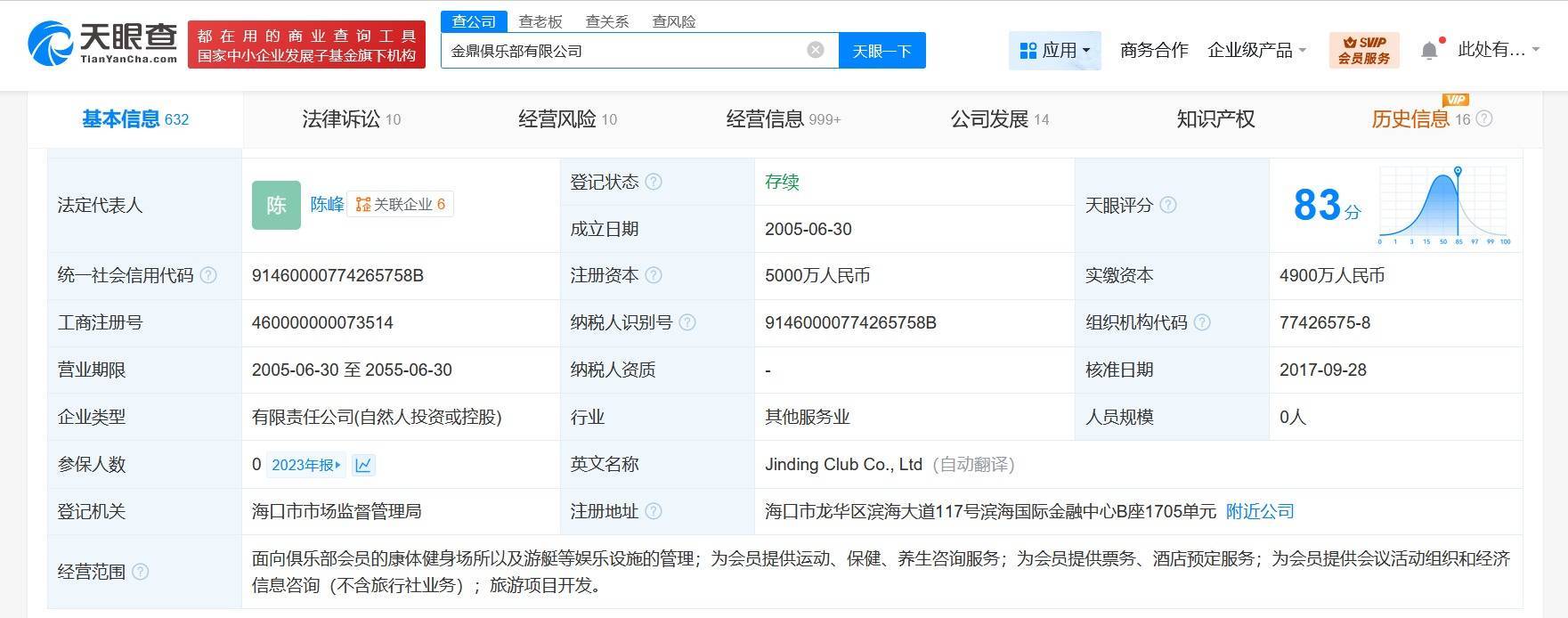The image size is (1568, 618).
Task: Click the help icon beside 经营范围
Action: pos(141,572)
